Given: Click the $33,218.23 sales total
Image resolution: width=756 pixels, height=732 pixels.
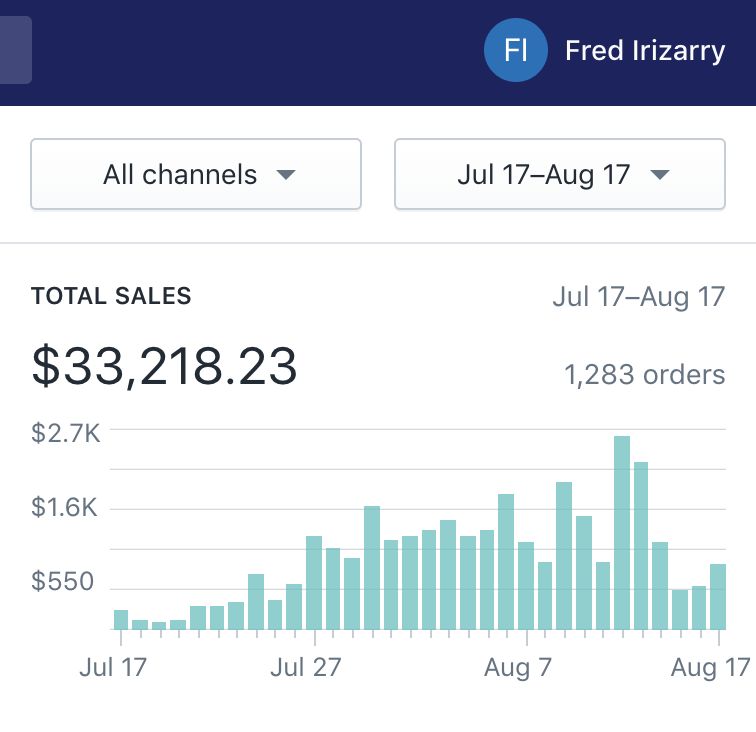Looking at the screenshot, I should [x=164, y=366].
